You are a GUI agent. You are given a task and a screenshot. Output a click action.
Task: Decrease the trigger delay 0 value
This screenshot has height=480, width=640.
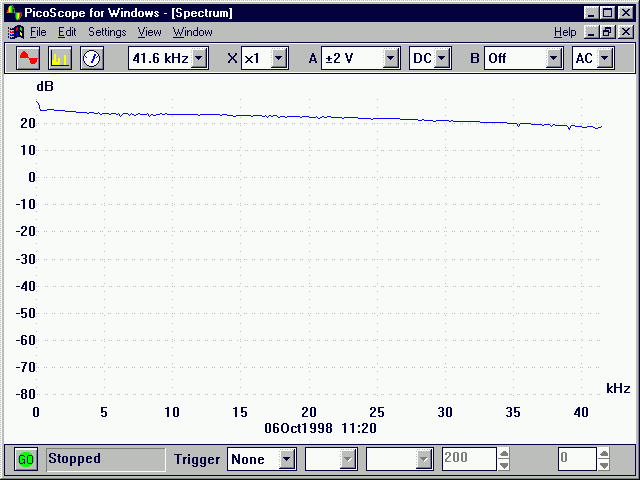(604, 465)
